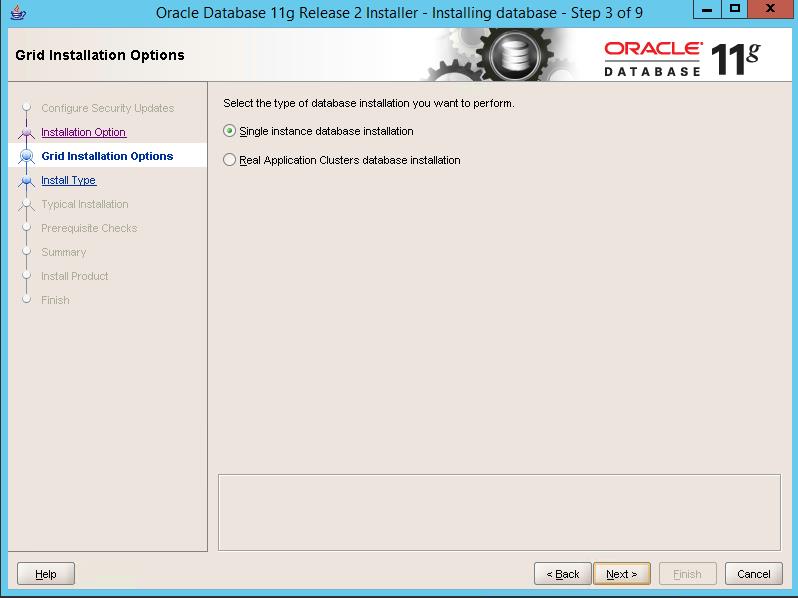Click the Install Type step marker icon
This screenshot has height=598, width=798.
[x=26, y=180]
